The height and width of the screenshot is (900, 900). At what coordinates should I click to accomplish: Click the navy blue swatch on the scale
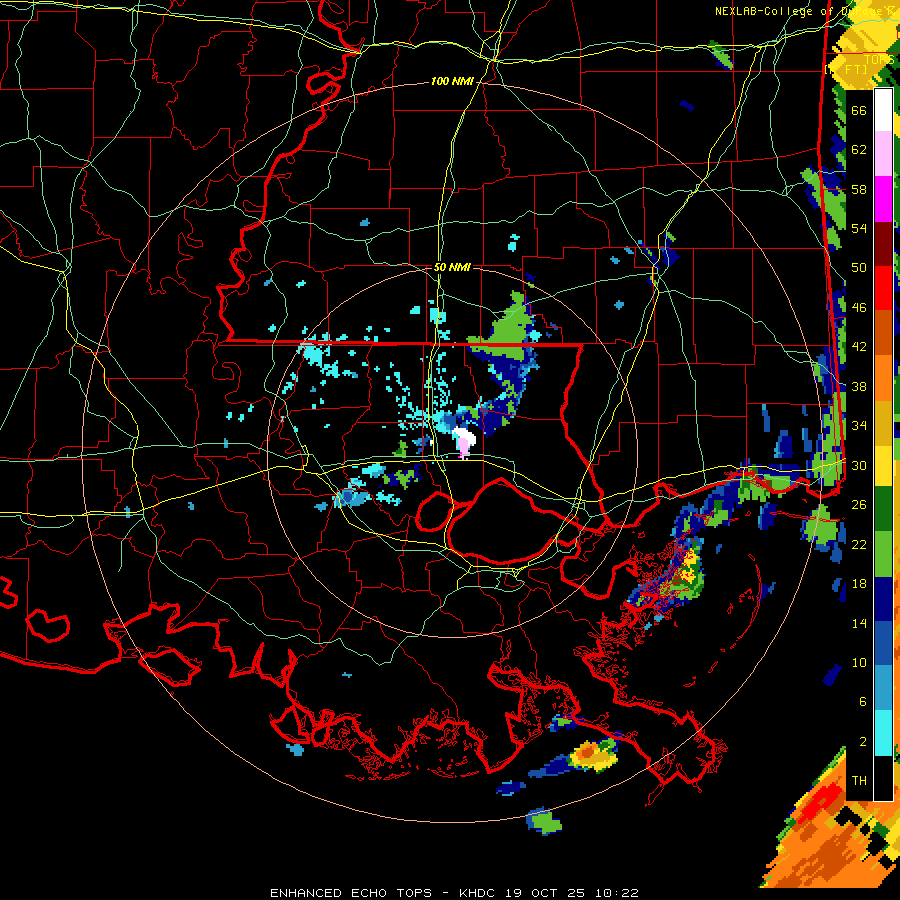(883, 599)
